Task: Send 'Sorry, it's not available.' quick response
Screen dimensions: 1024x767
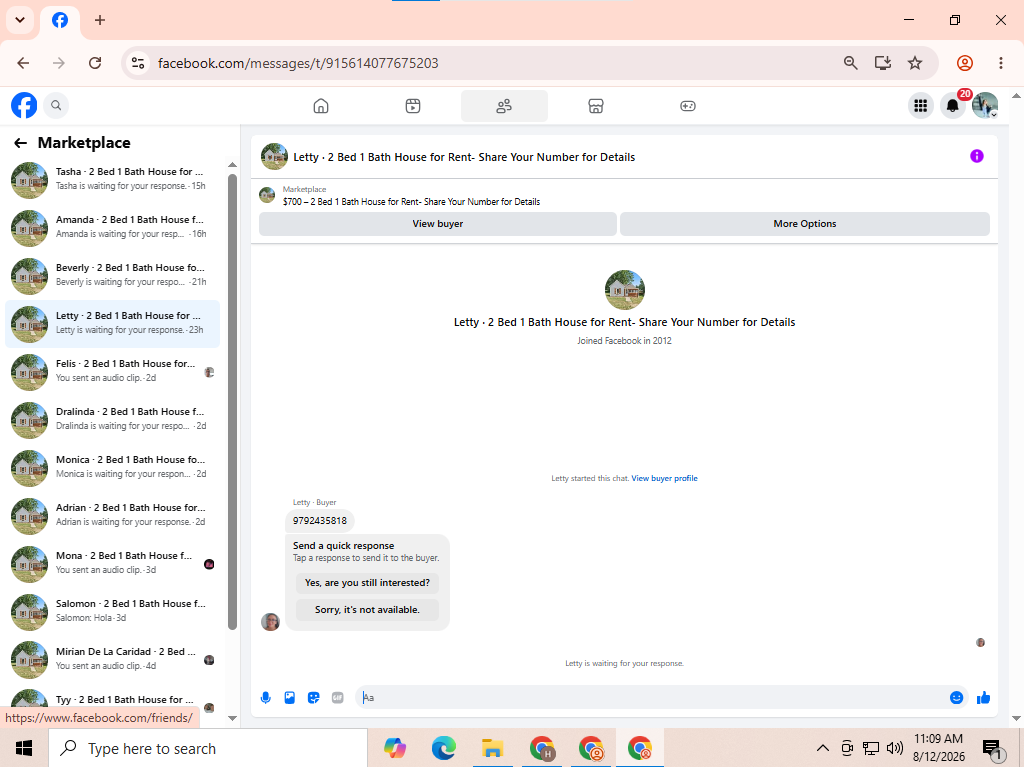Action: tap(367, 610)
